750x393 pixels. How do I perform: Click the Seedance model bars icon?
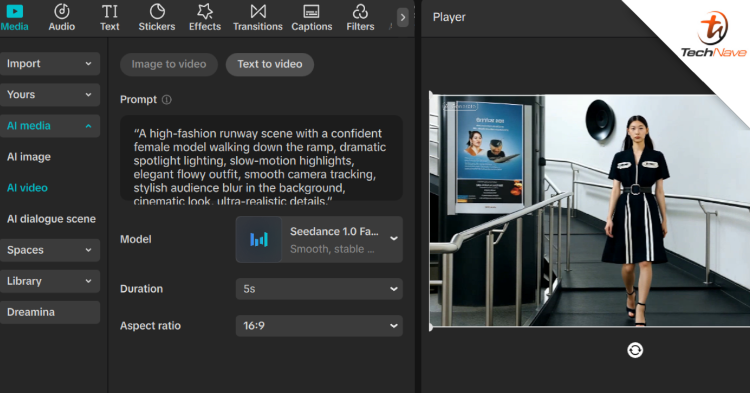pyautogui.click(x=259, y=240)
